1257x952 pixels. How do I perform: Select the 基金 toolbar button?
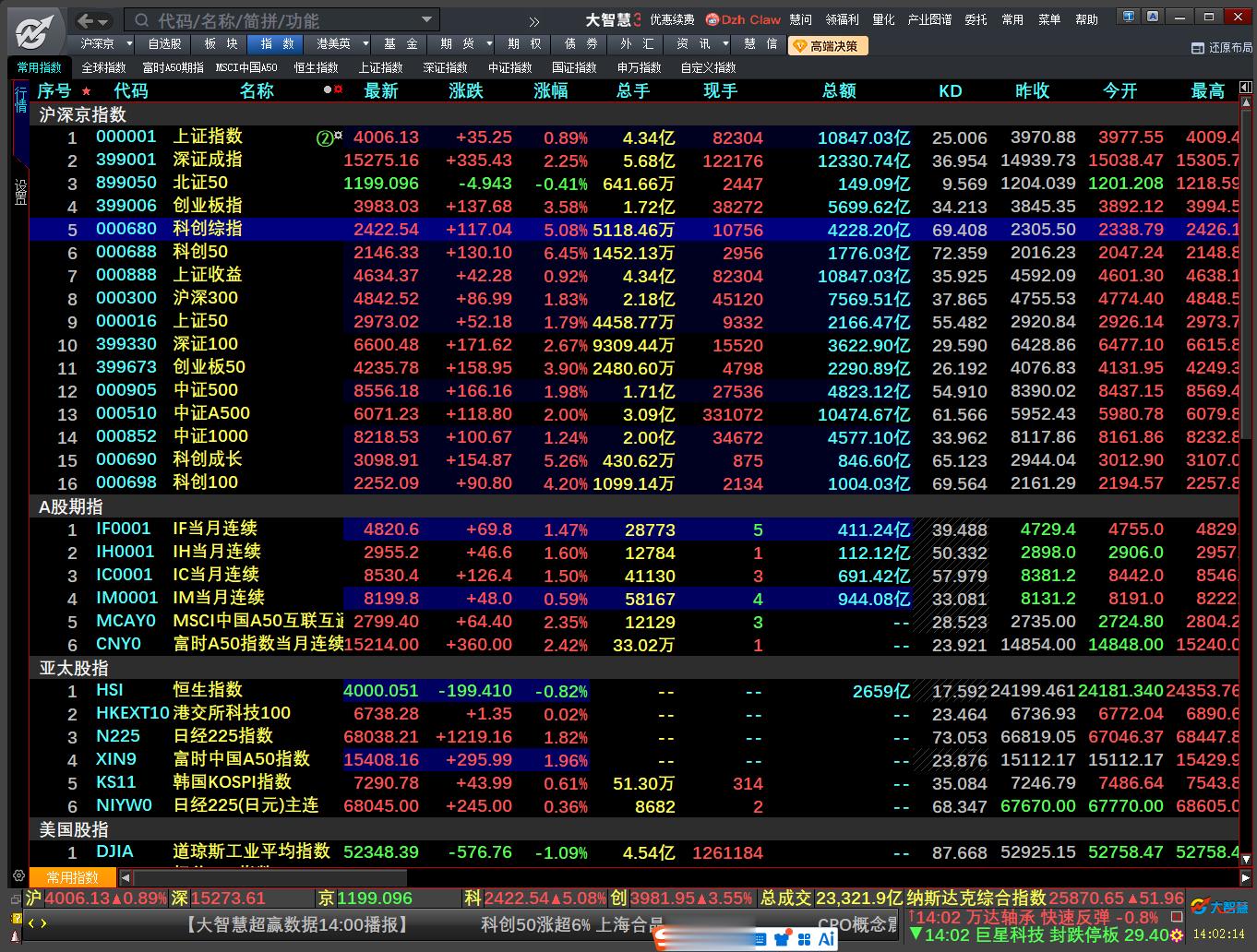coord(401,43)
